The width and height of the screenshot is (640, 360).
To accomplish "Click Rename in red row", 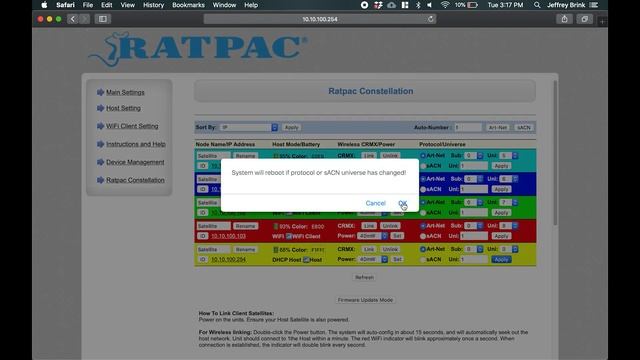I will coord(245,226).
